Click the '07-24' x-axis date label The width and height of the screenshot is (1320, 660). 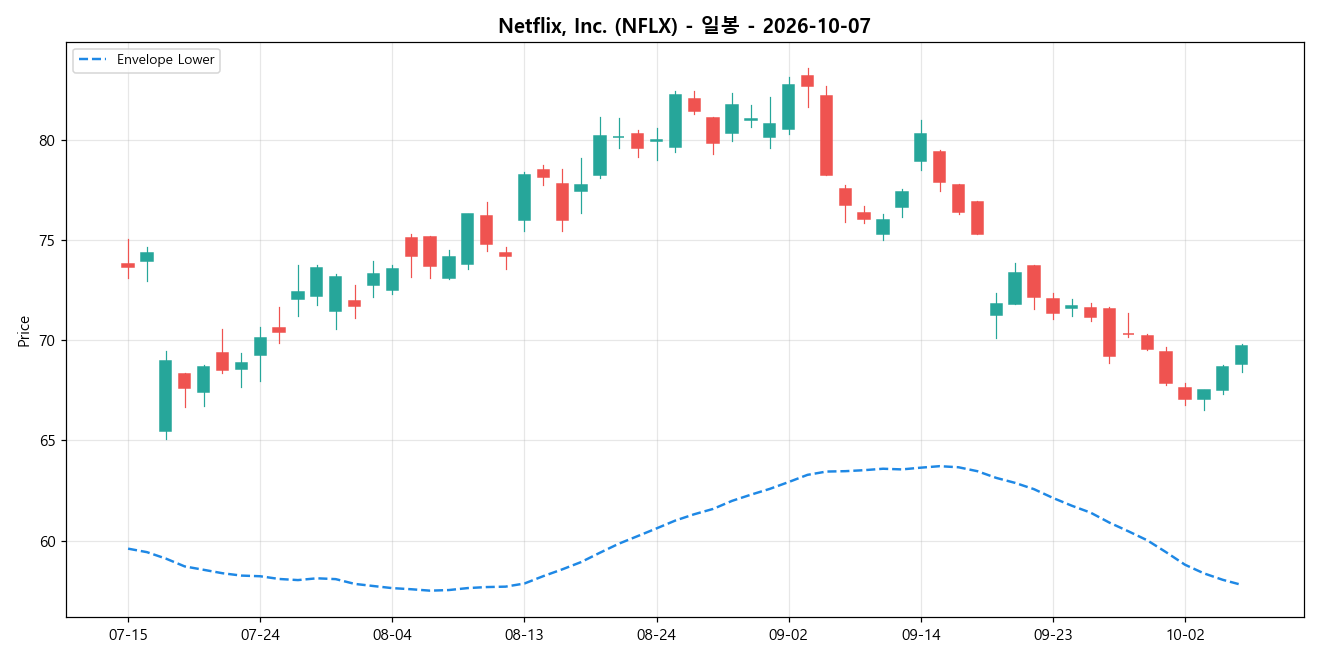260,634
